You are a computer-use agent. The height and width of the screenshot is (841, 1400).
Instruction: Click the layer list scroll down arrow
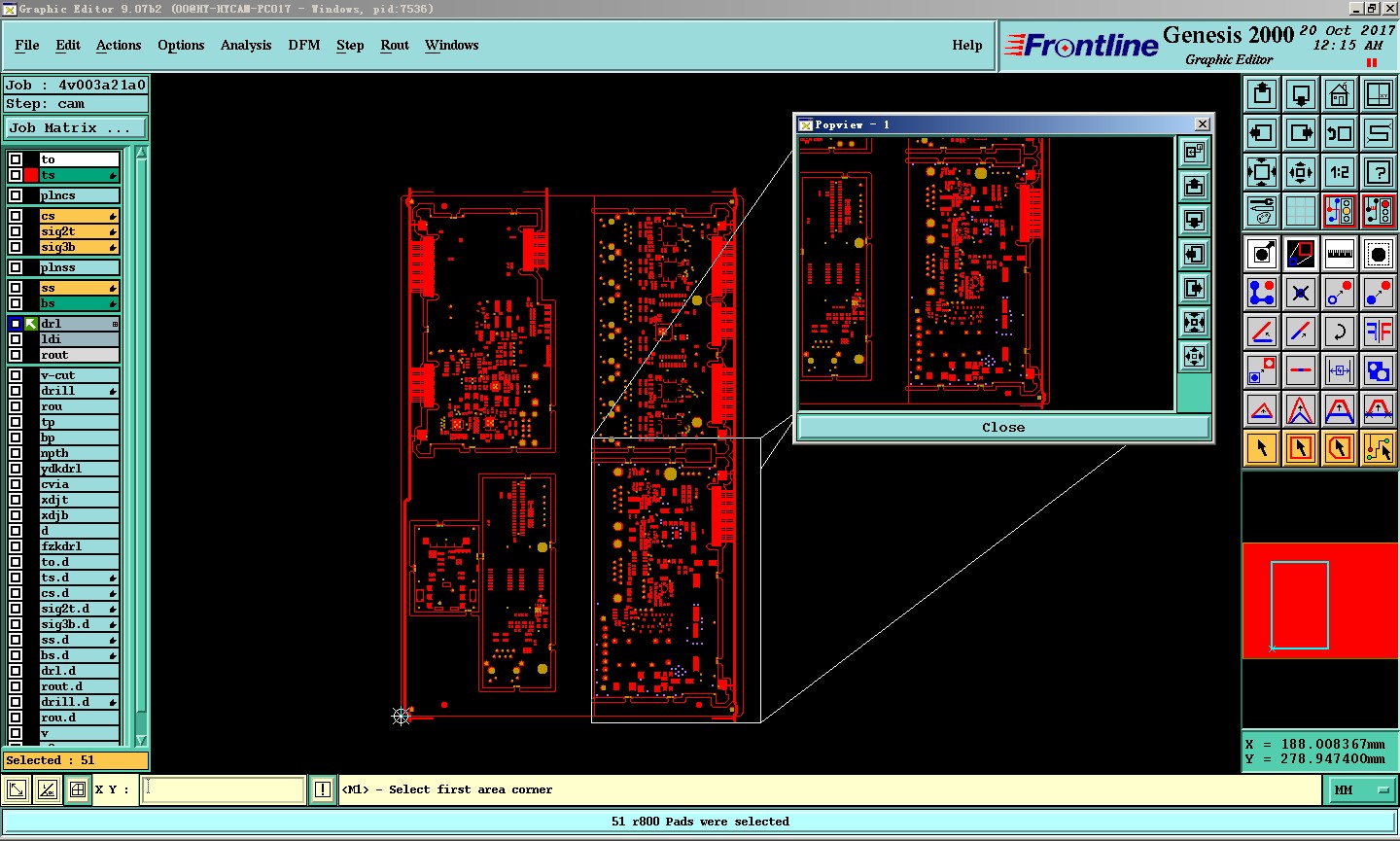click(141, 740)
